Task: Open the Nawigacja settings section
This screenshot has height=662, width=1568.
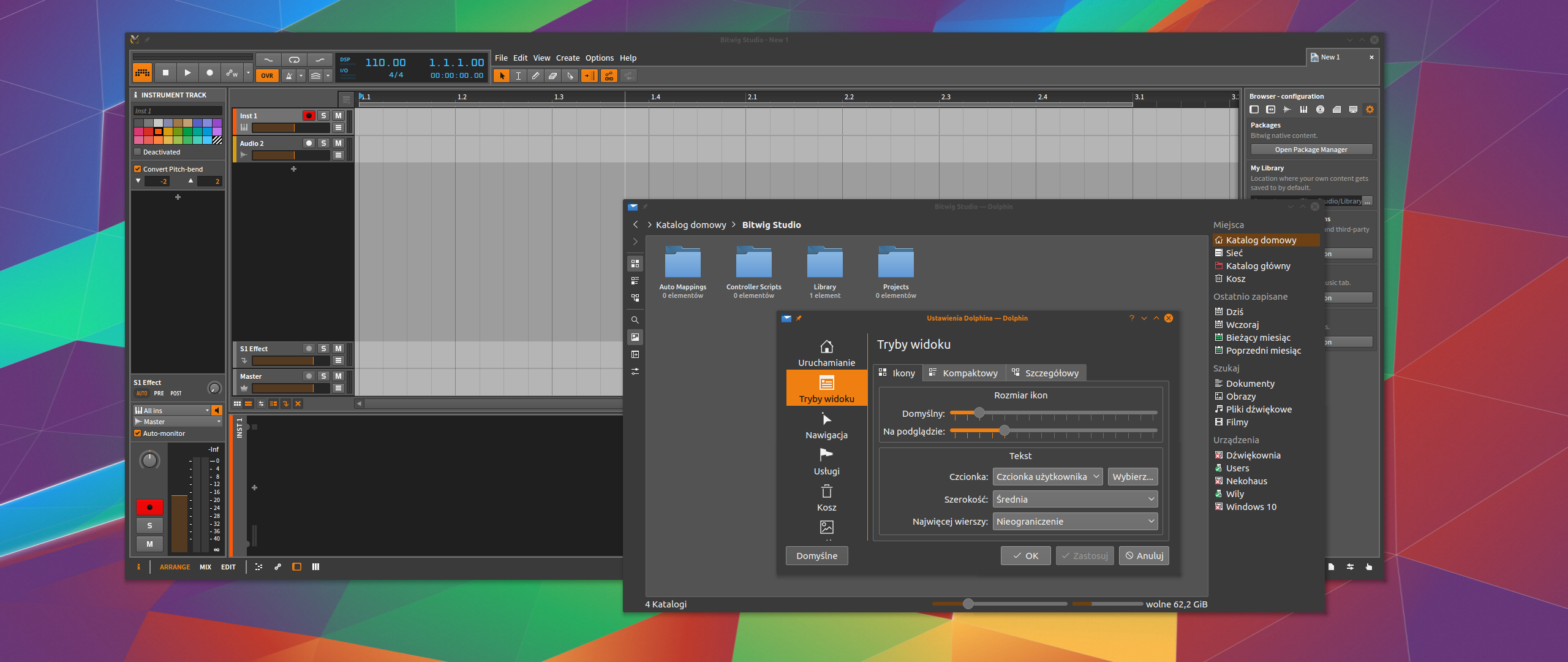Action: click(x=826, y=425)
